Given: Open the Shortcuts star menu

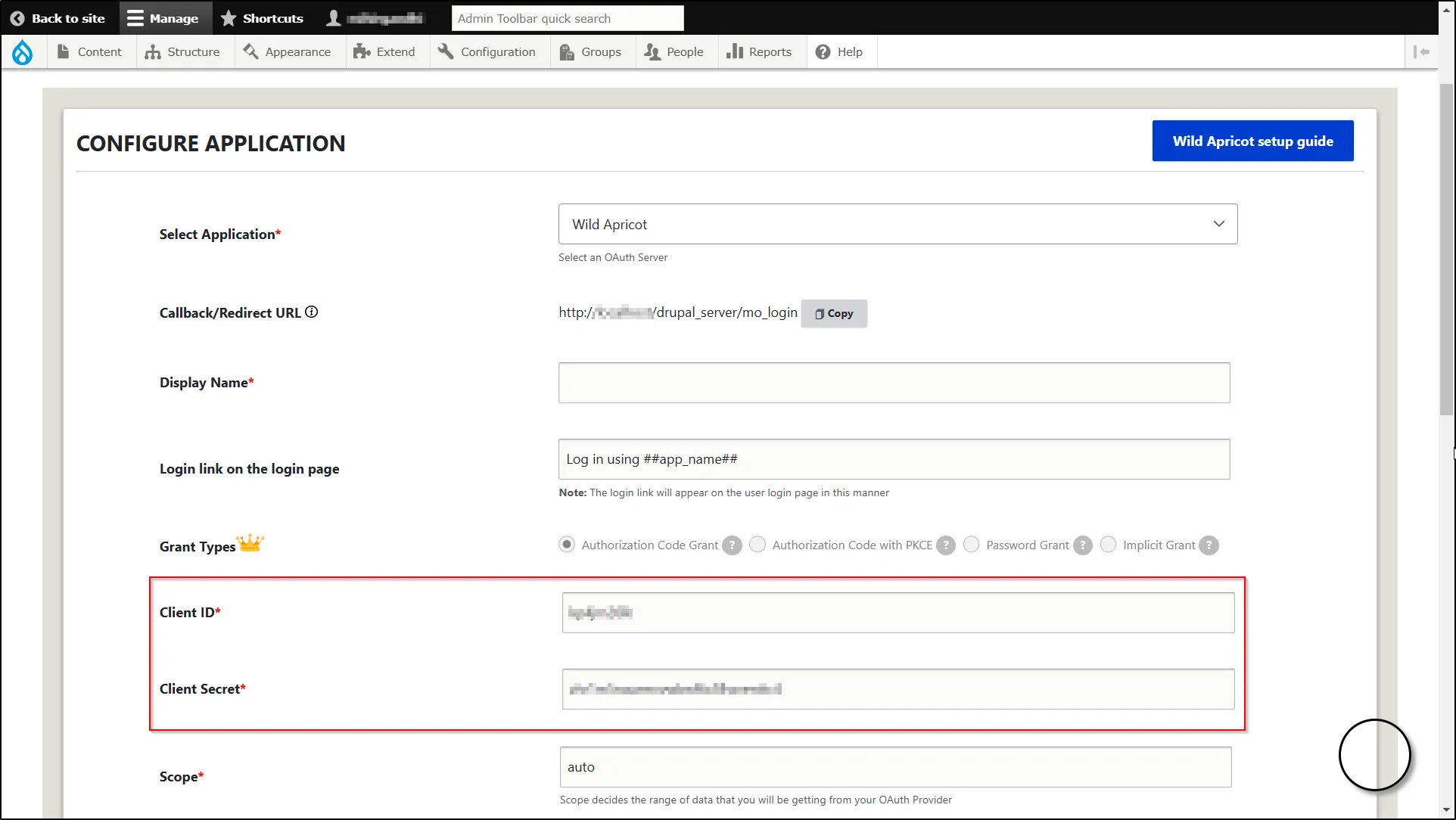Looking at the screenshot, I should (262, 18).
